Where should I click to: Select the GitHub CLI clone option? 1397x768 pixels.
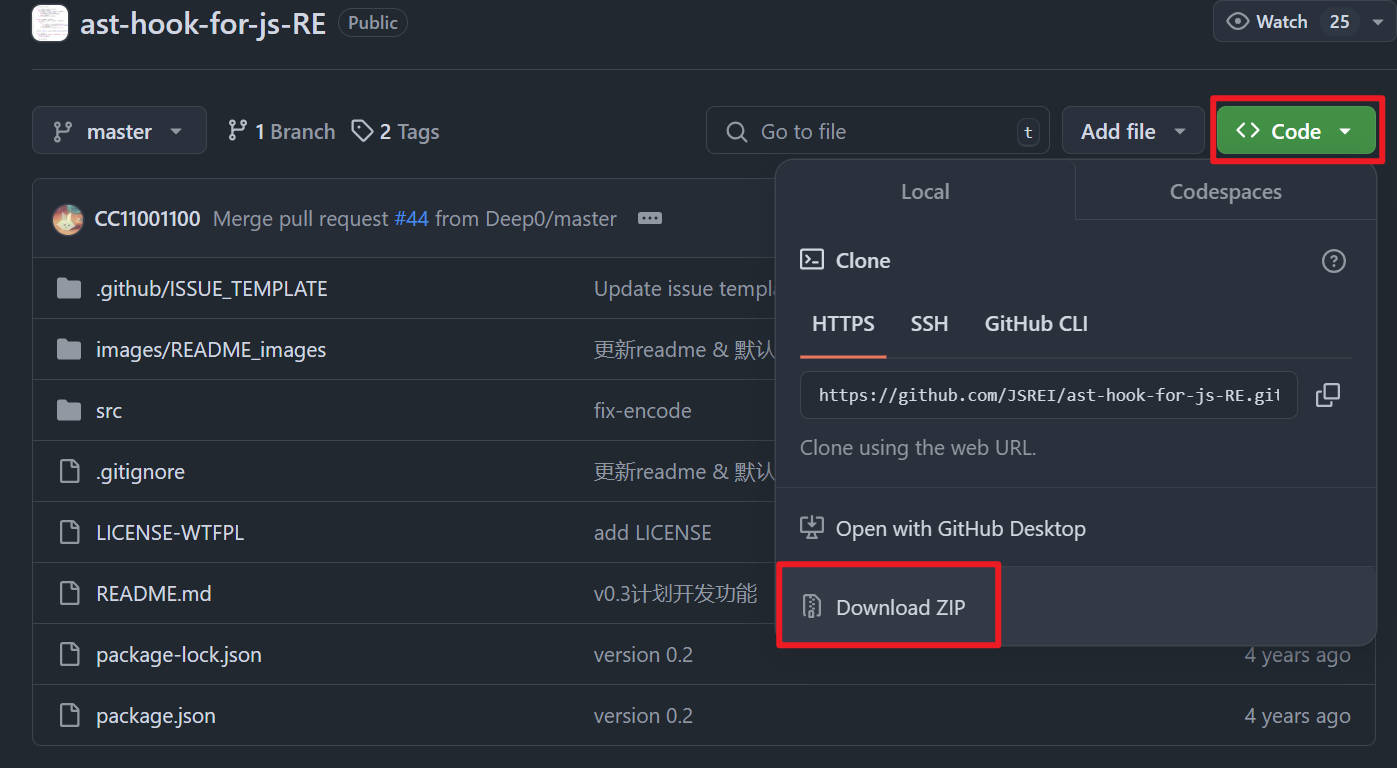click(1036, 324)
